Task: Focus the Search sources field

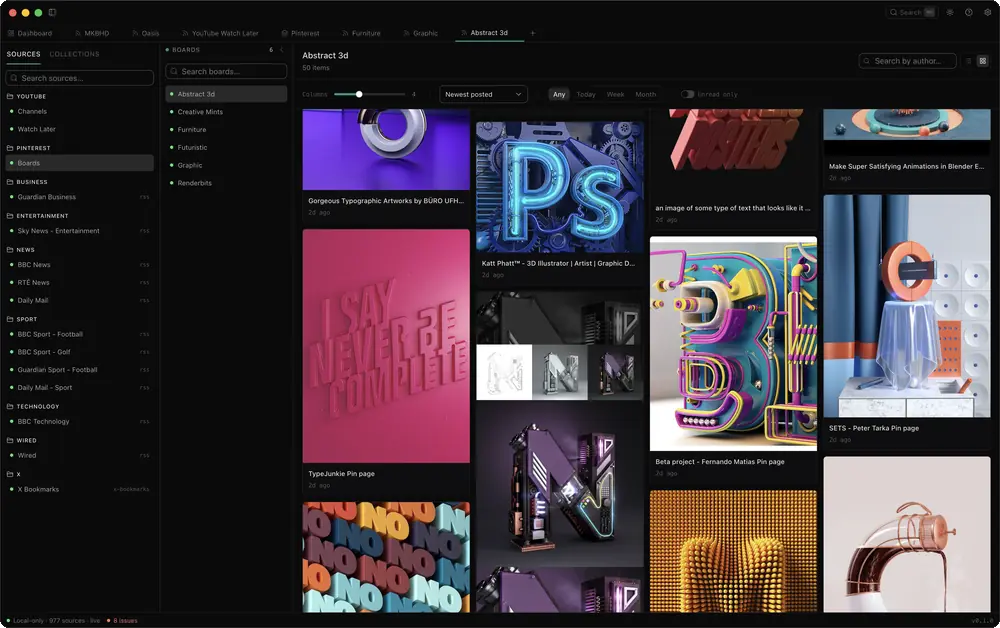Action: [x=80, y=78]
